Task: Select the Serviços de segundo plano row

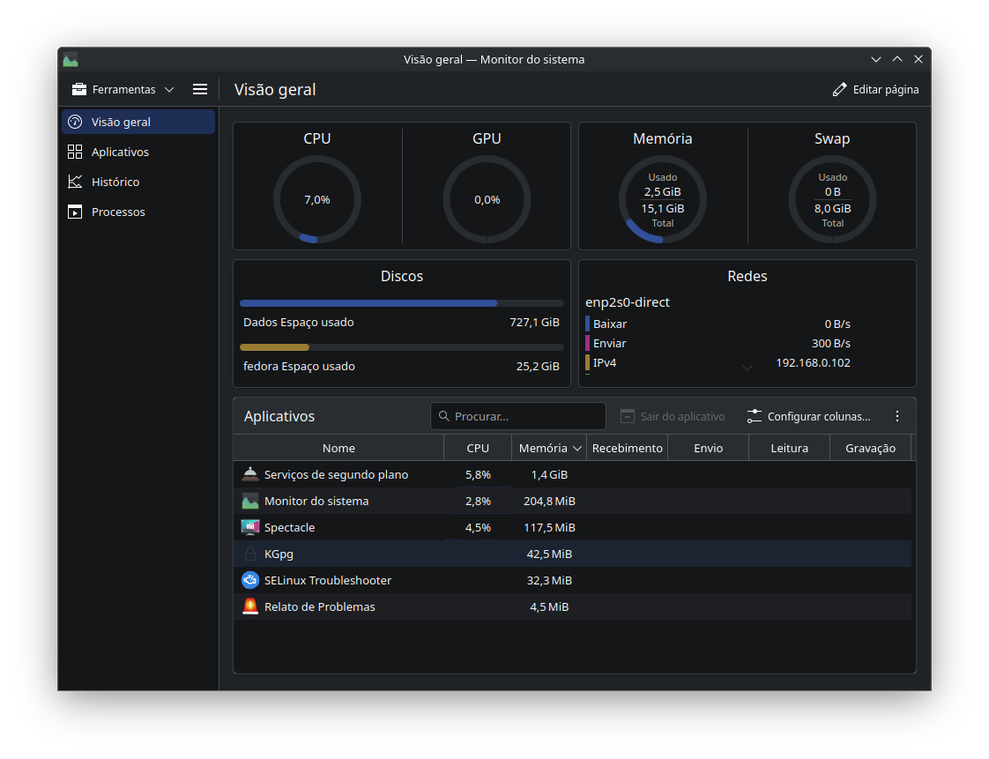Action: (573, 474)
